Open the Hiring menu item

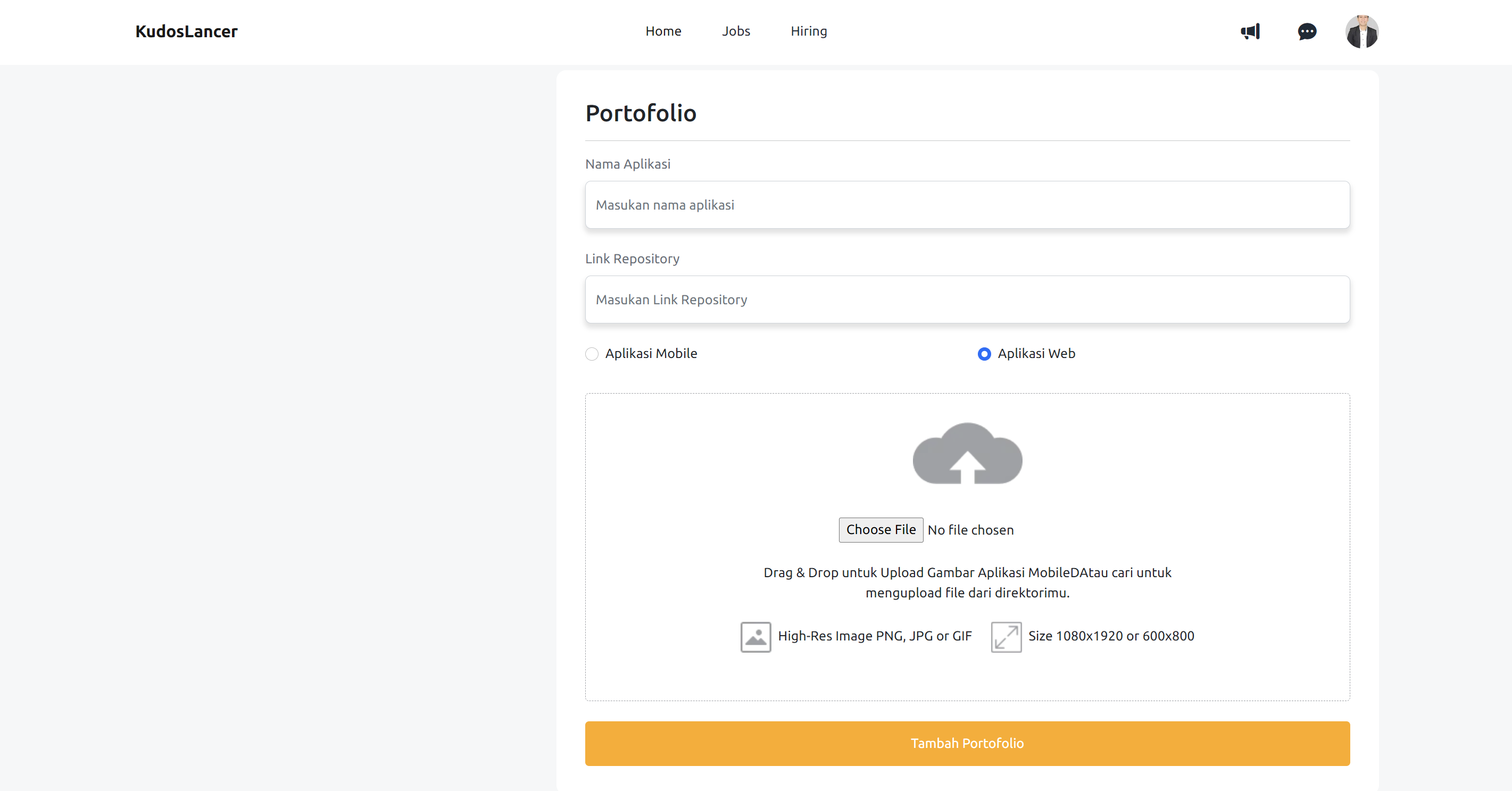808,31
